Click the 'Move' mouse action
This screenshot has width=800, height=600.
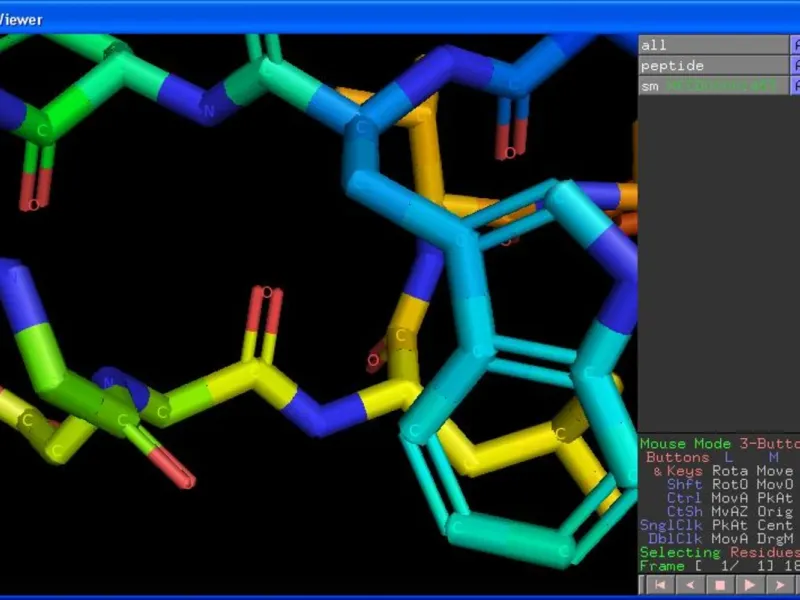(x=775, y=471)
